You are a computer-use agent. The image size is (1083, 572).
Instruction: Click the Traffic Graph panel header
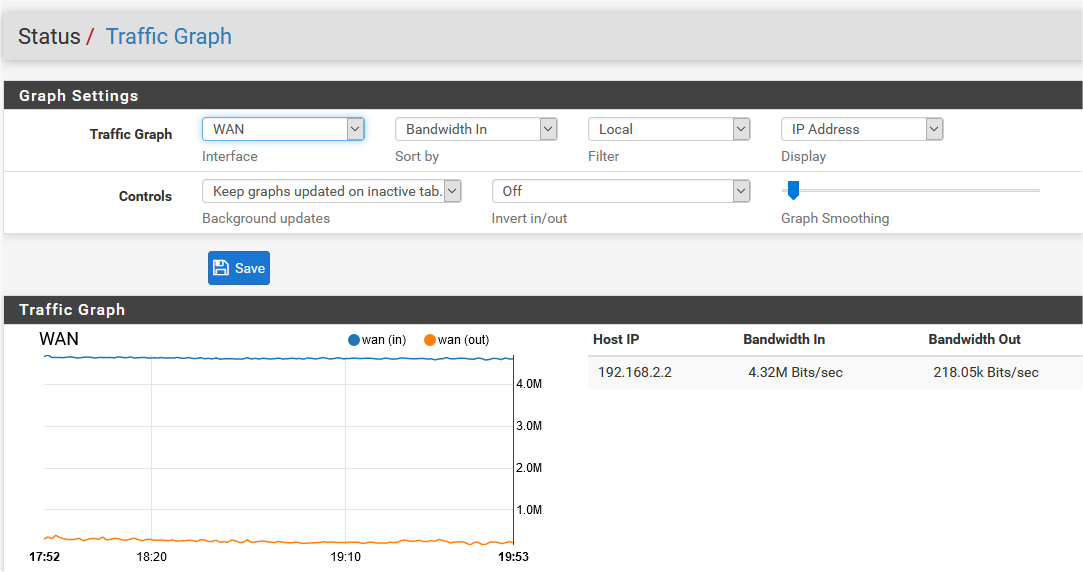coord(543,310)
